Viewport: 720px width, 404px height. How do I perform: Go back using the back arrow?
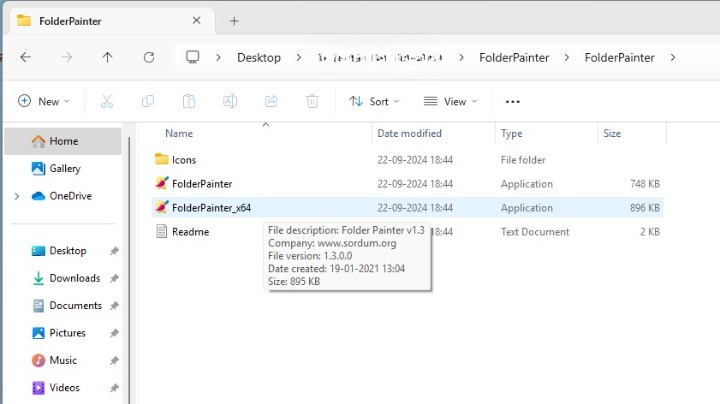pos(26,57)
